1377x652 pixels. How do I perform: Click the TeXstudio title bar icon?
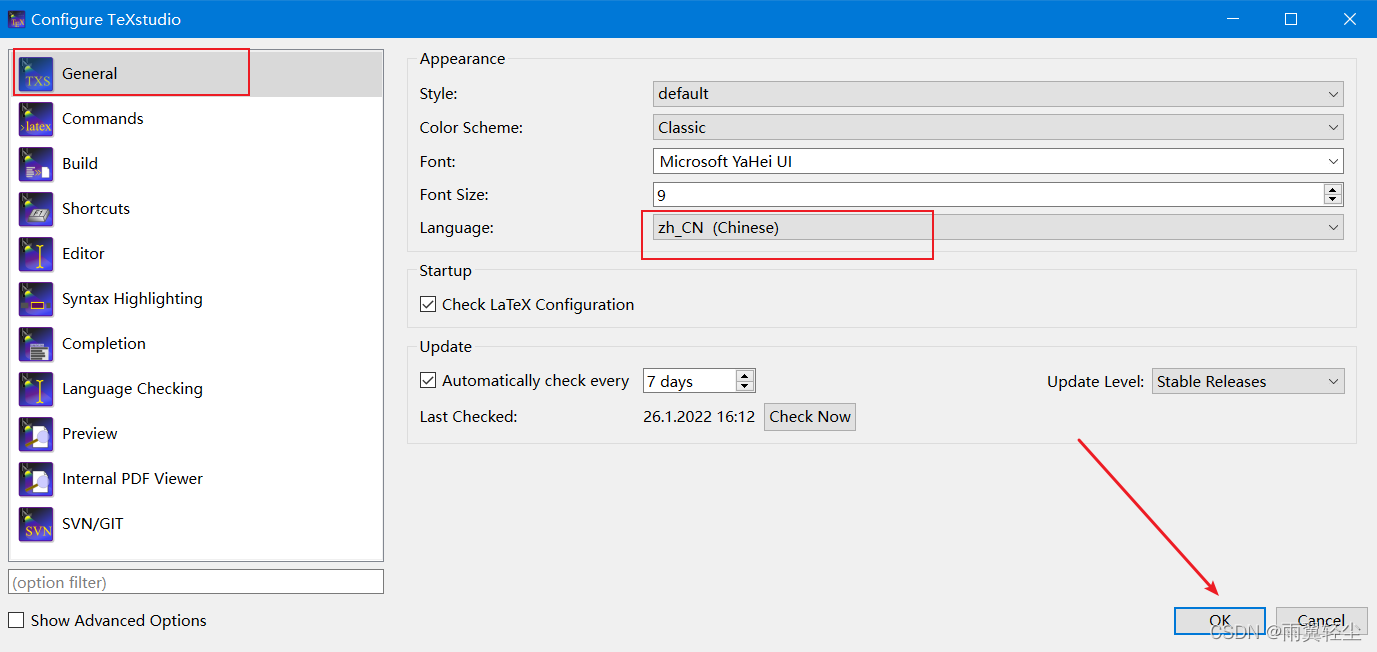pos(16,19)
